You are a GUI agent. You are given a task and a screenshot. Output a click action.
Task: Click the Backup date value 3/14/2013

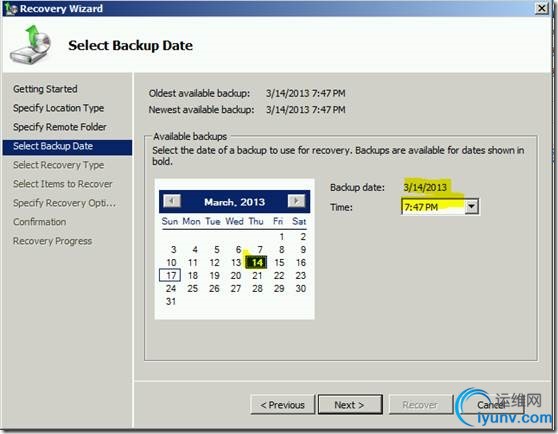click(x=425, y=187)
